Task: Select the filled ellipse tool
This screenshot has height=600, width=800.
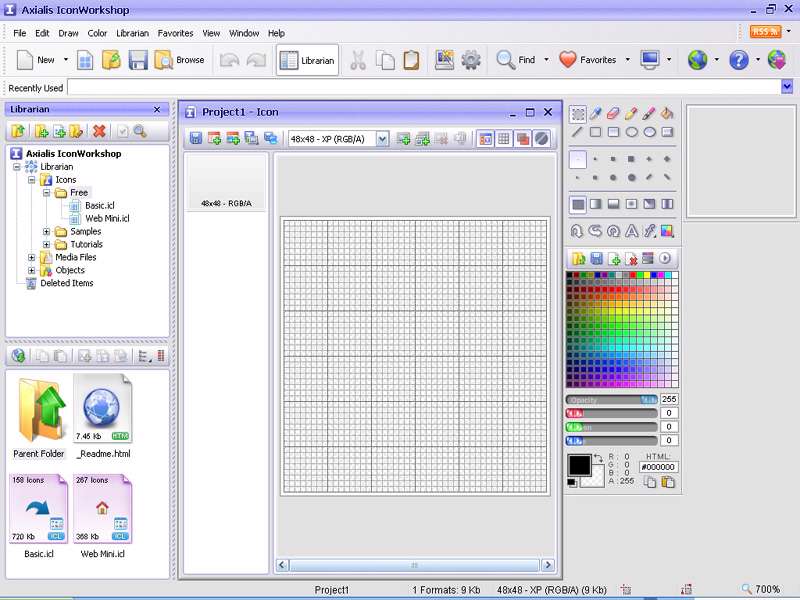Action: coord(649,132)
